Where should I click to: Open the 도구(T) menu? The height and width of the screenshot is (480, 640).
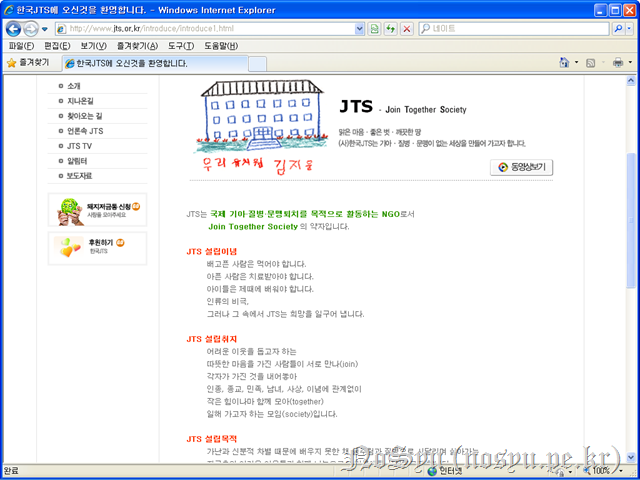coord(181,46)
